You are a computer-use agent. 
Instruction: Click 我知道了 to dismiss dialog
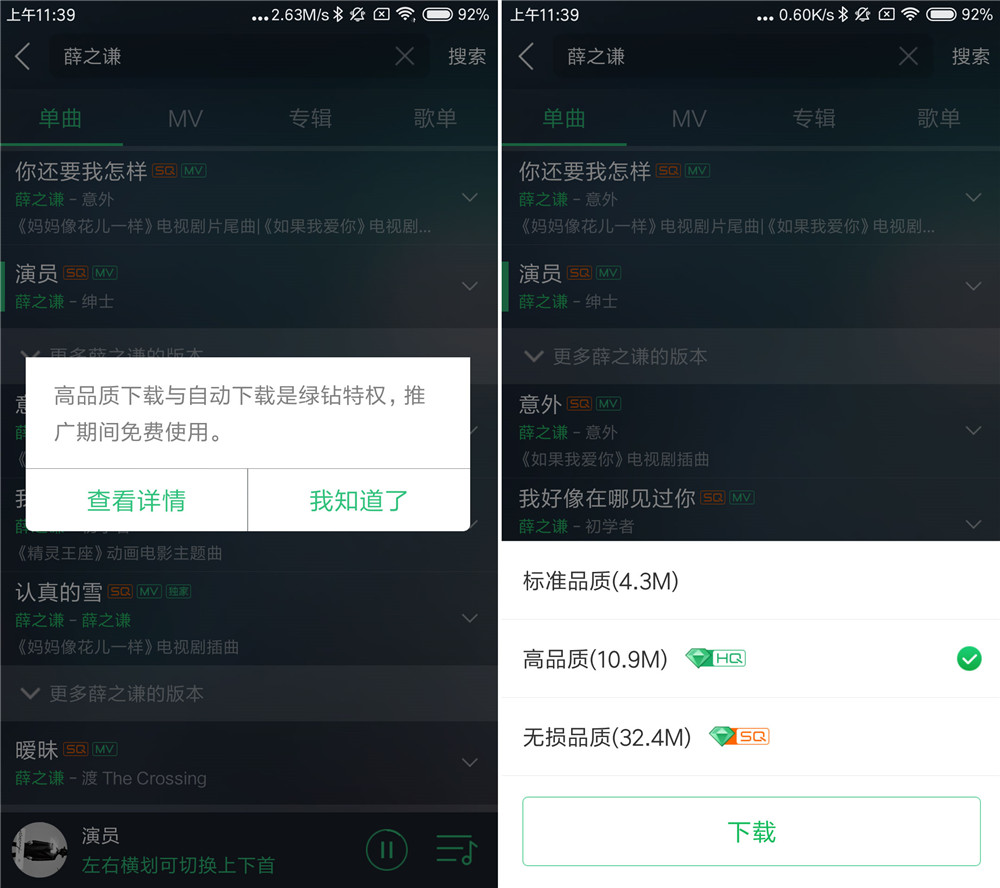(x=359, y=501)
